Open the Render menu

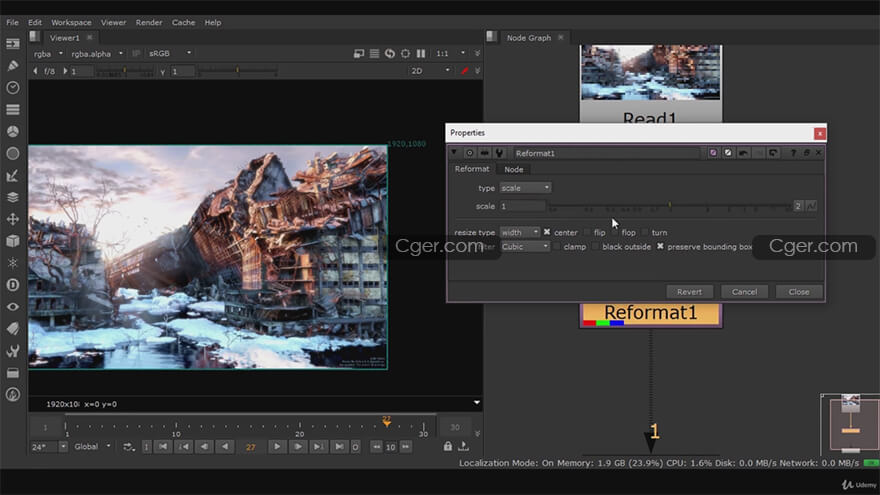point(149,22)
